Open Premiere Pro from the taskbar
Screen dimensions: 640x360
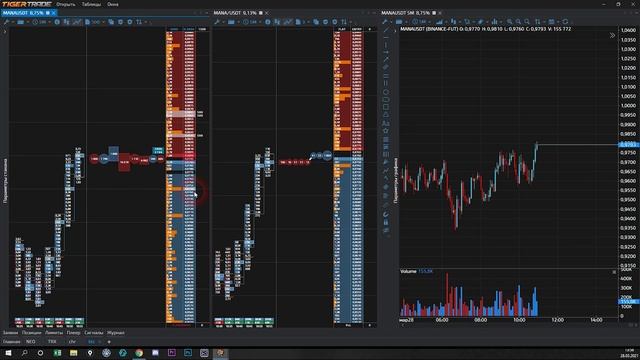coord(171,353)
